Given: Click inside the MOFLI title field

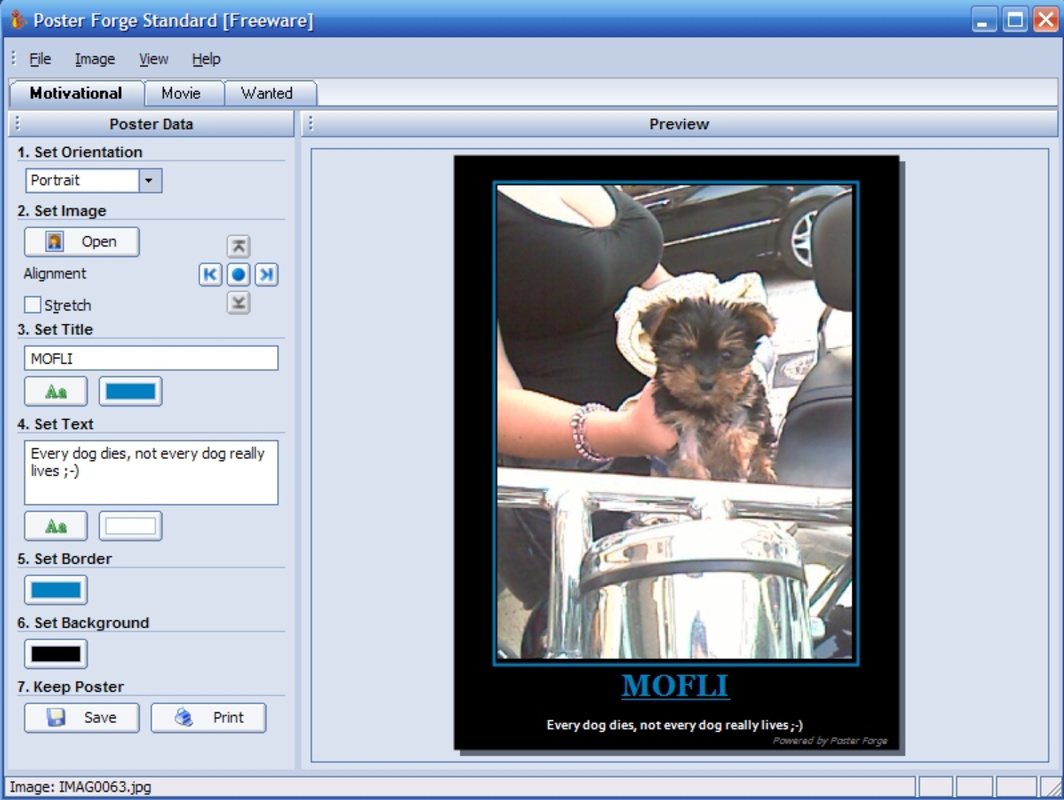Looking at the screenshot, I should [x=150, y=357].
